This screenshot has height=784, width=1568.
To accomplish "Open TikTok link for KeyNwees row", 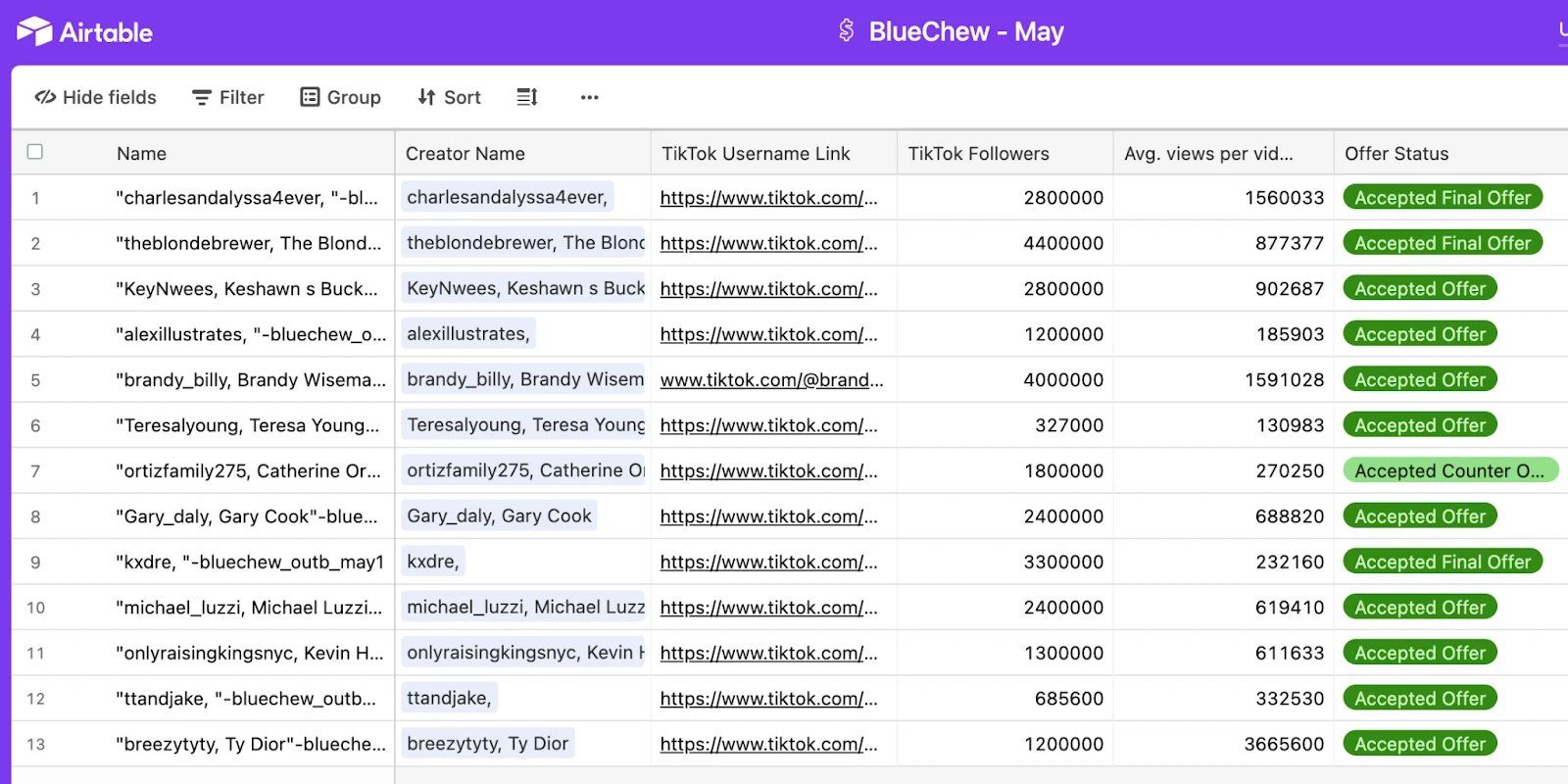I will [x=769, y=289].
